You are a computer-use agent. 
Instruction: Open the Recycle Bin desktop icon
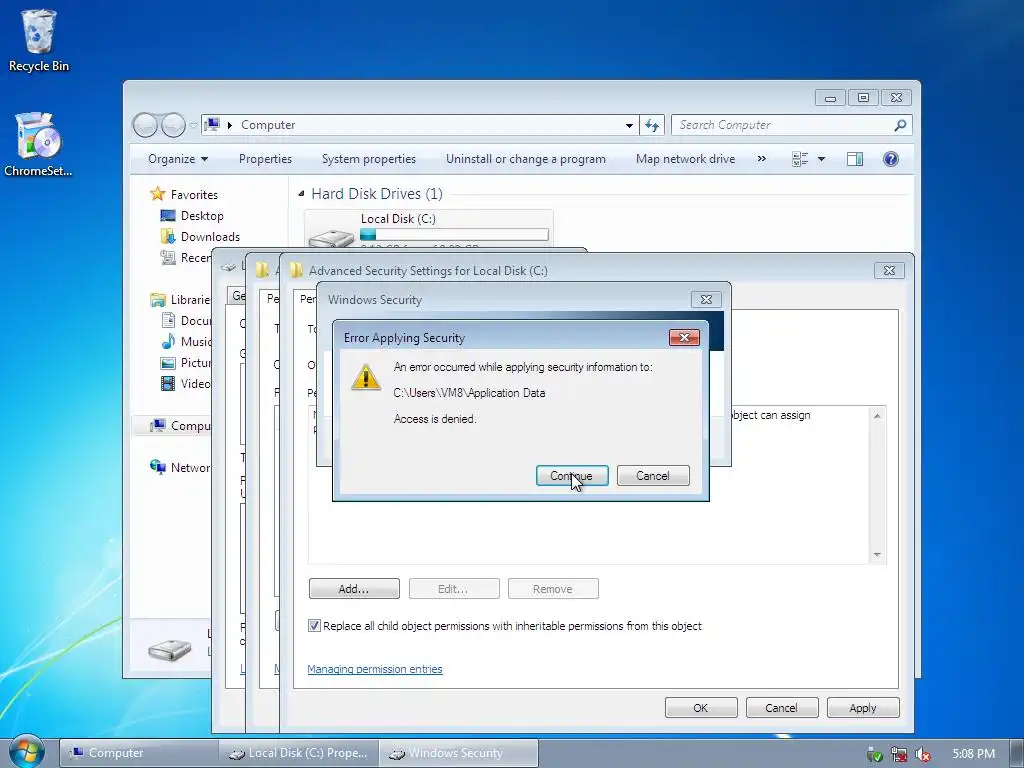click(39, 40)
